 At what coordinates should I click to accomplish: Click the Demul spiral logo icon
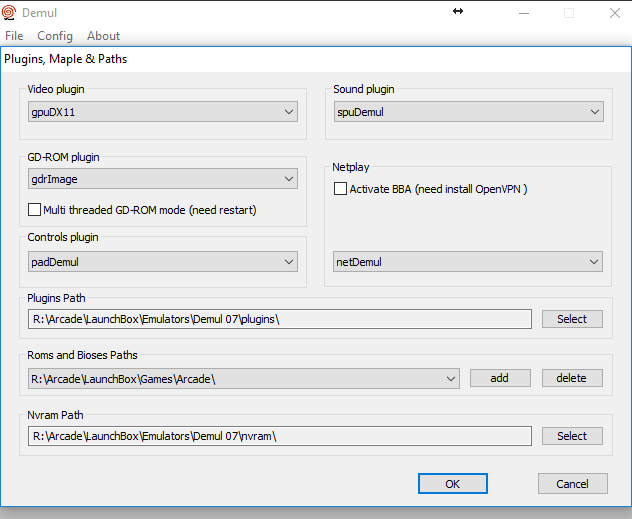(x=9, y=12)
